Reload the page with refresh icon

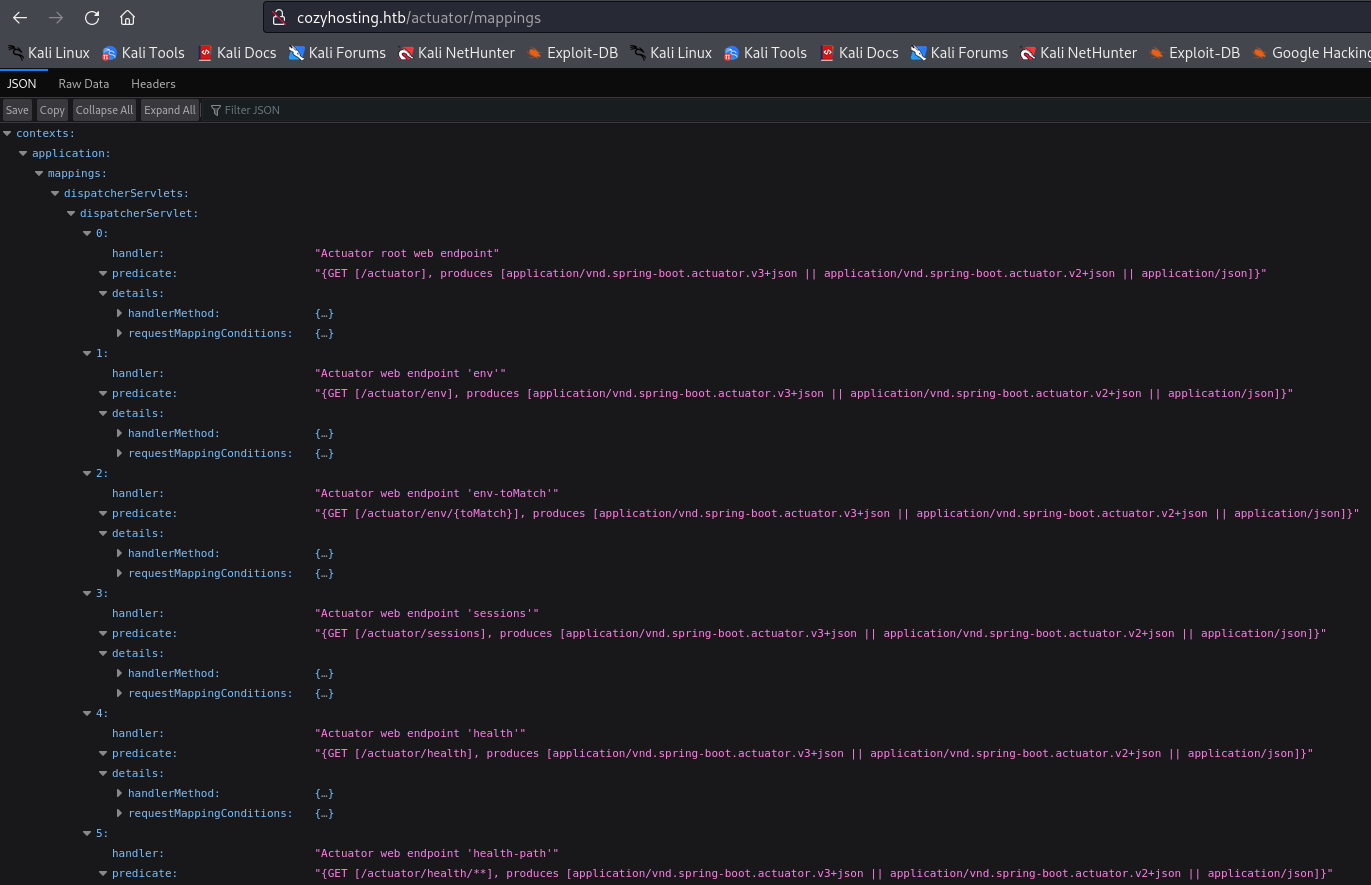[x=92, y=18]
